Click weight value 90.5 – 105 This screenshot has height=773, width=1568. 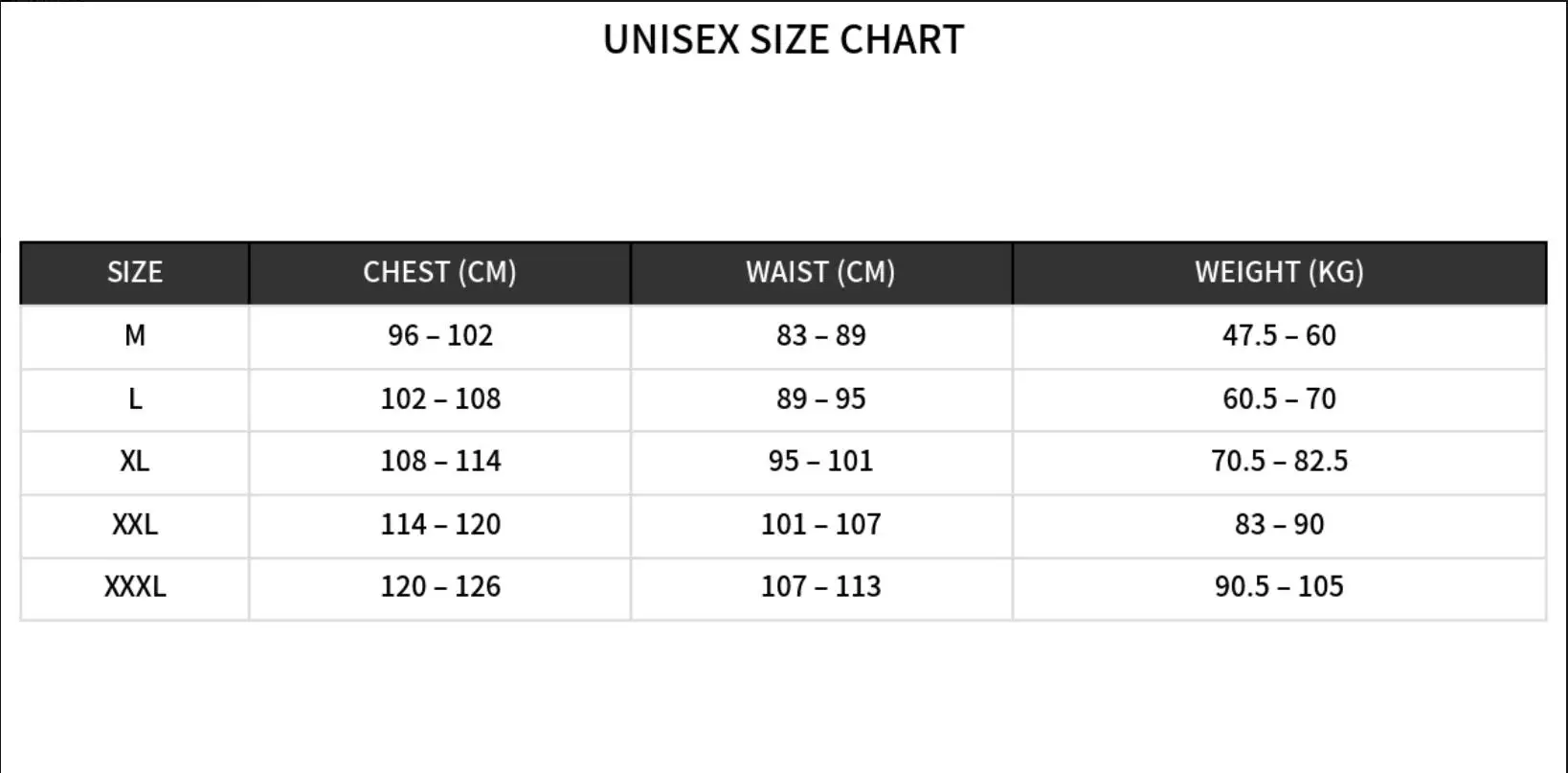(x=1279, y=586)
